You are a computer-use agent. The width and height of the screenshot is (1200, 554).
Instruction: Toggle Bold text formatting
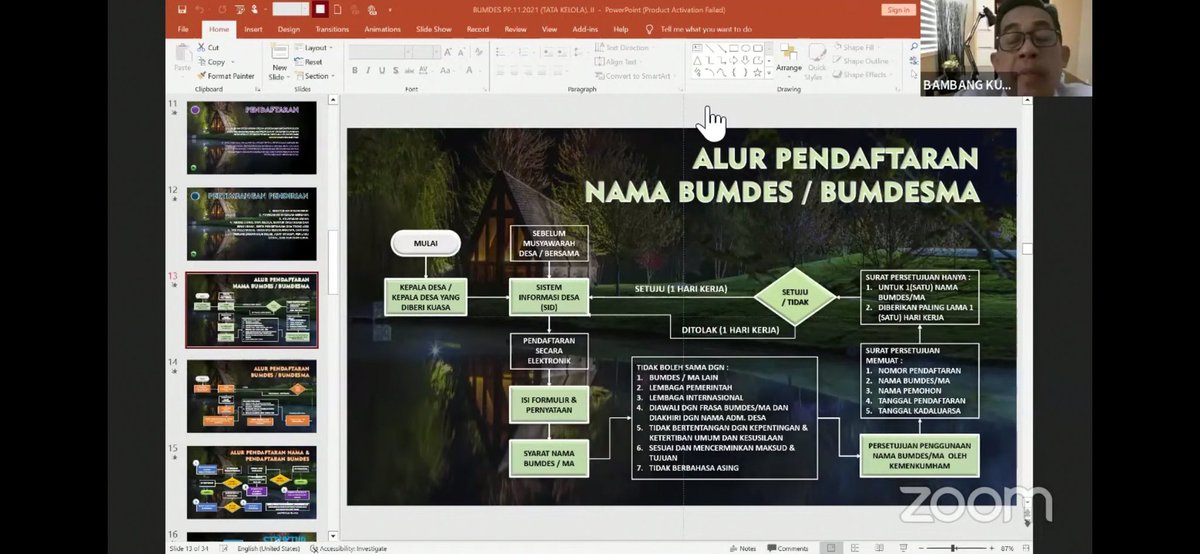pyautogui.click(x=355, y=70)
